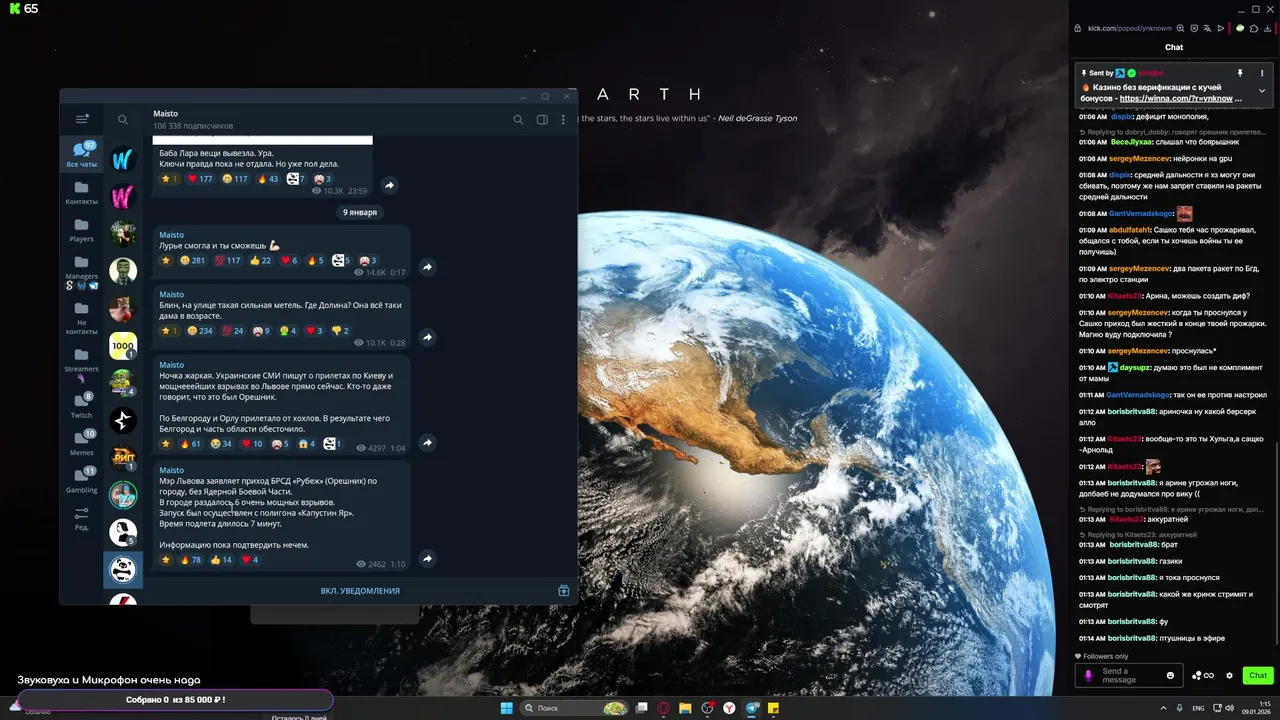Viewport: 1280px width, 720px height.
Task: Click the green extension icon in browser toolbar
Action: coord(1240,28)
